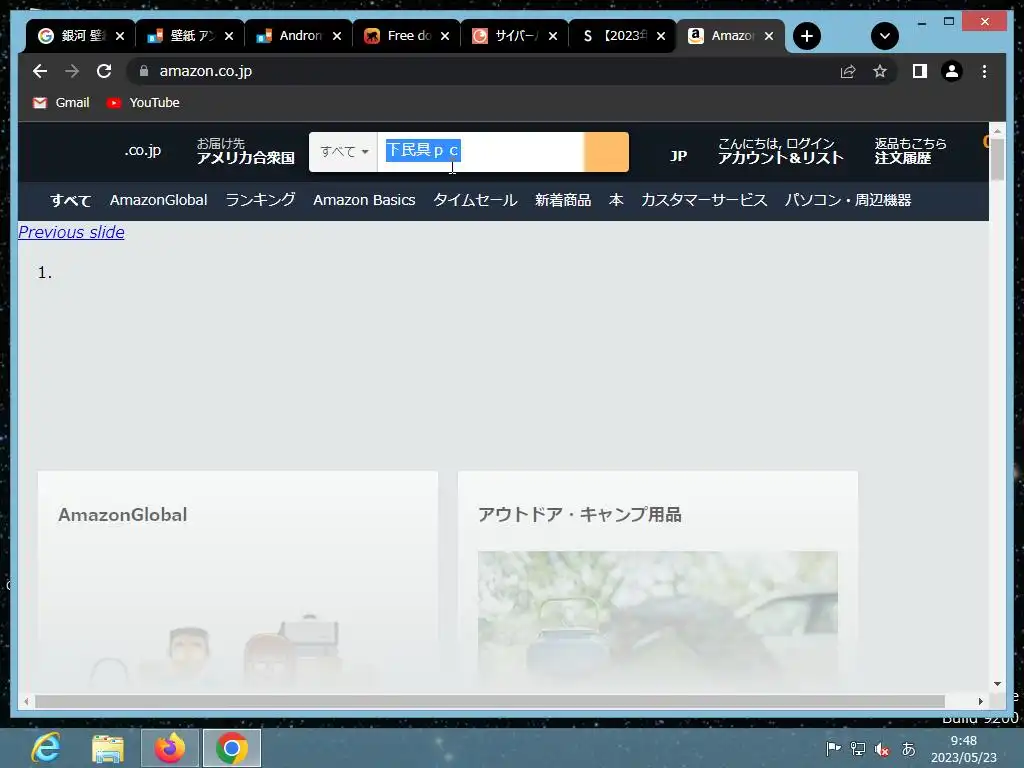1024x768 pixels.
Task: Reload the Amazon page
Action: (104, 71)
